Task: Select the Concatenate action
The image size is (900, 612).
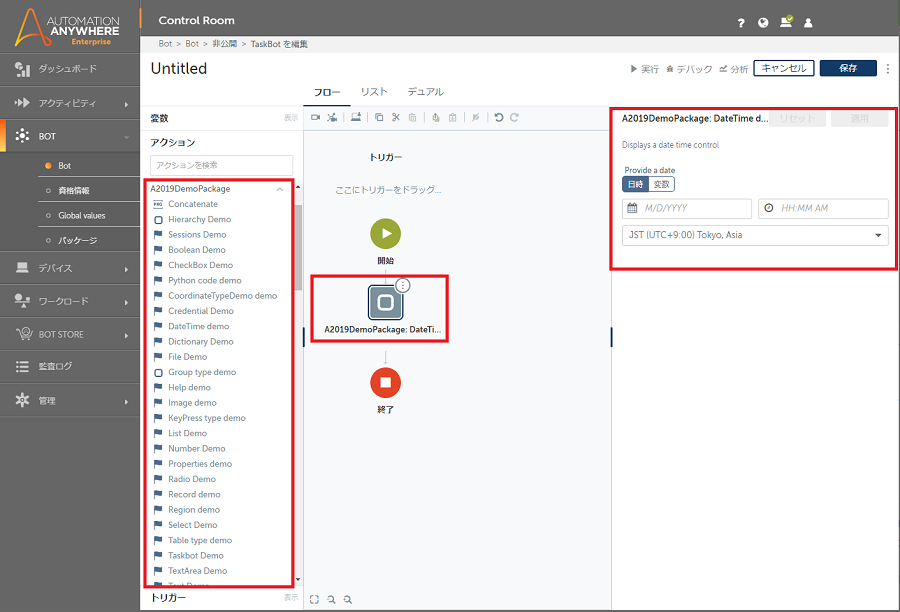Action: click(x=193, y=204)
